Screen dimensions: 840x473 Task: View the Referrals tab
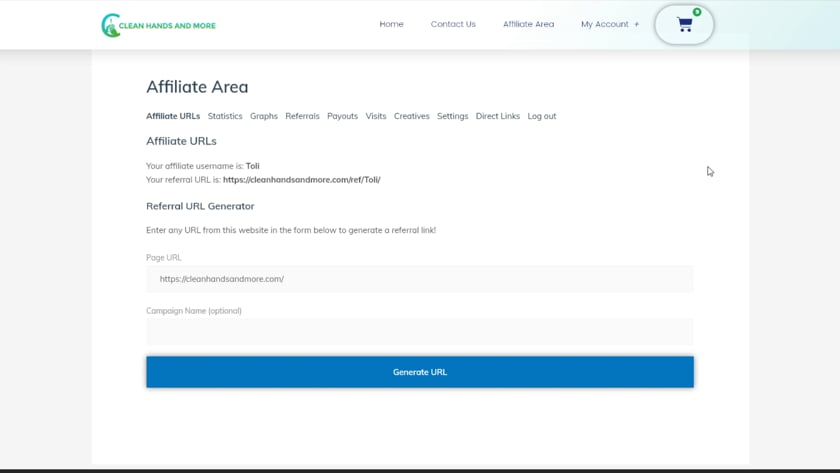click(x=302, y=116)
